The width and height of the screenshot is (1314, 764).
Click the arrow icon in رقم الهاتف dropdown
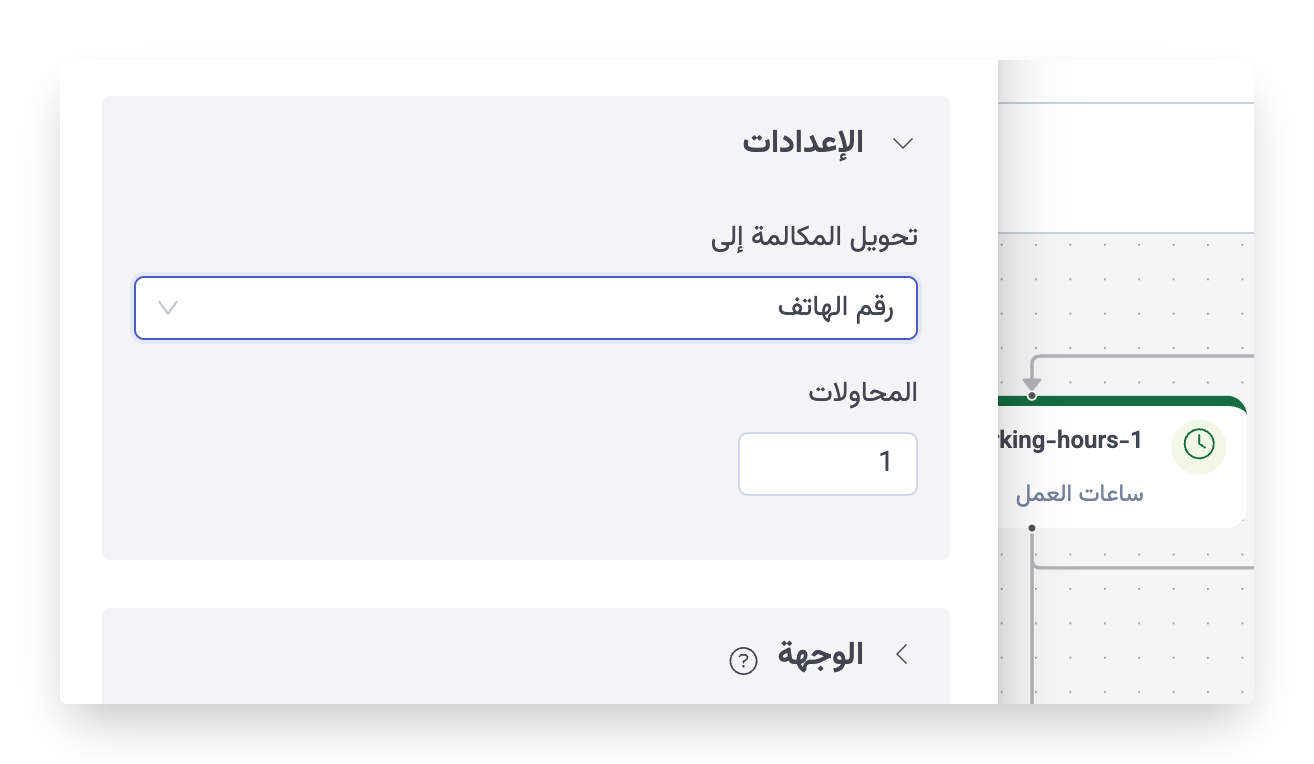(168, 308)
